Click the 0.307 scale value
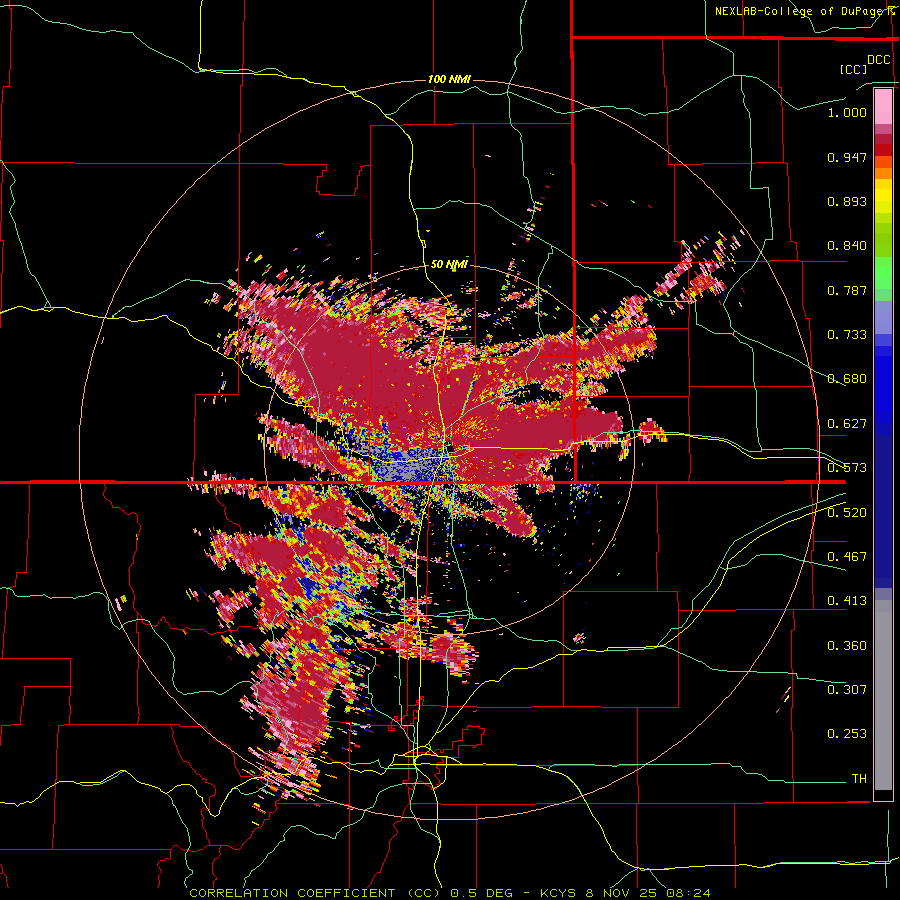 click(847, 689)
